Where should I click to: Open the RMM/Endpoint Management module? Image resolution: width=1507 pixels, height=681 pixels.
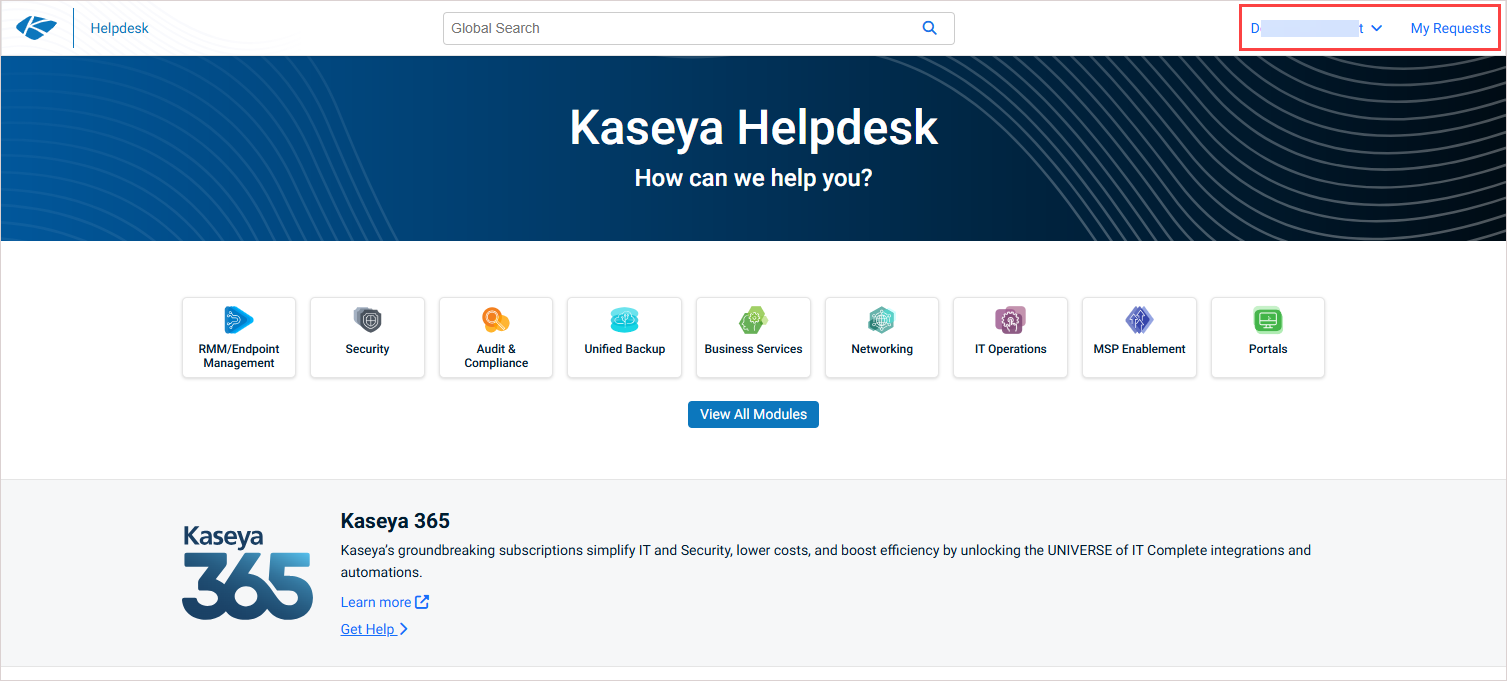click(x=239, y=337)
